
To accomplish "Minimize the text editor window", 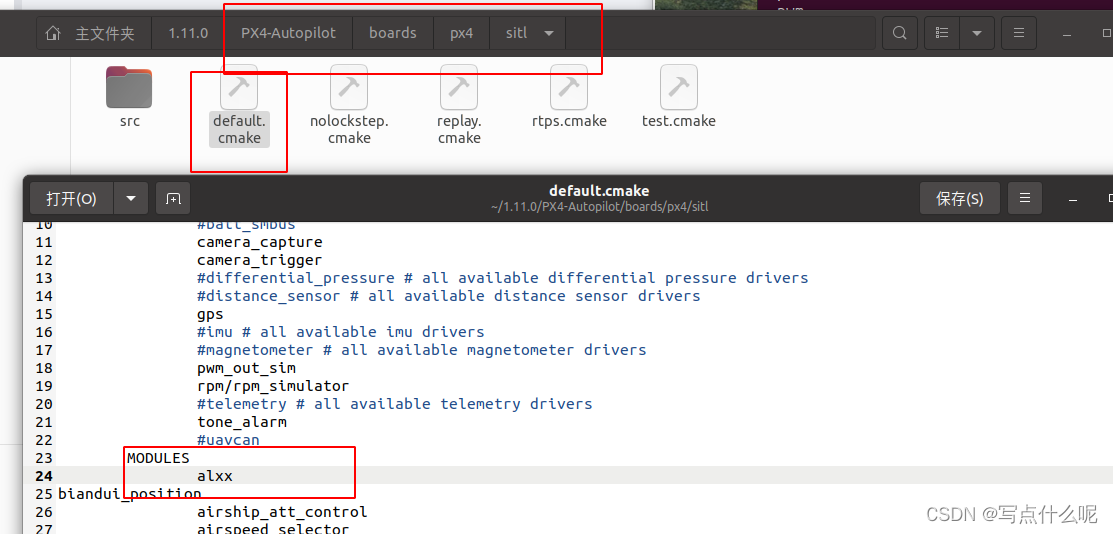I will [x=1075, y=198].
